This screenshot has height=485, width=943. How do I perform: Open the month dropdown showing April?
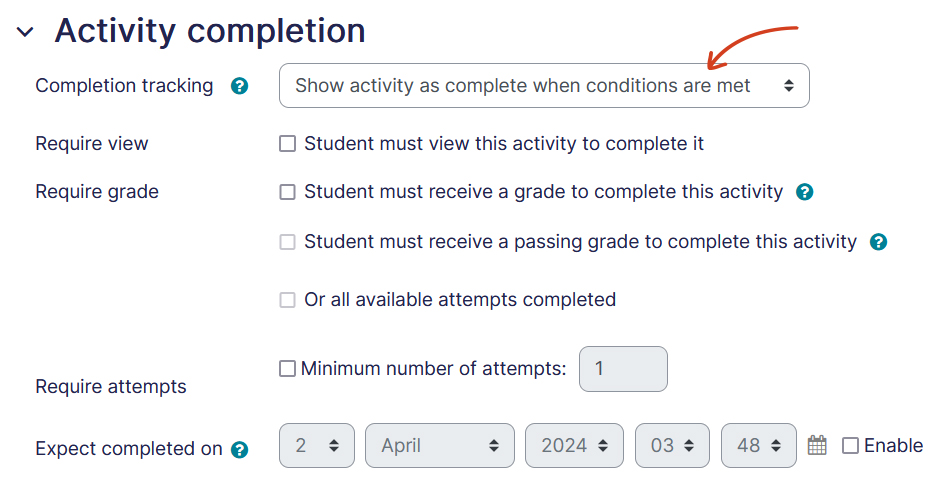[x=440, y=446]
